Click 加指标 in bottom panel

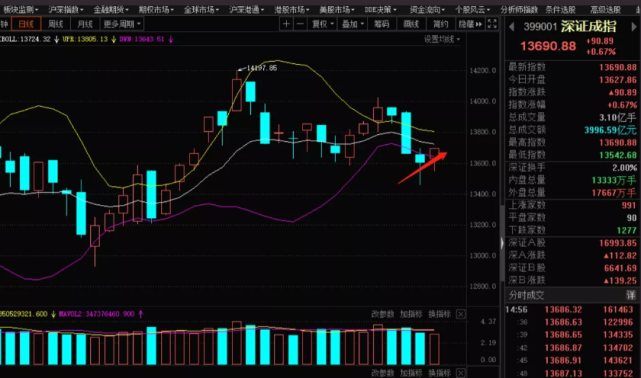(411, 373)
